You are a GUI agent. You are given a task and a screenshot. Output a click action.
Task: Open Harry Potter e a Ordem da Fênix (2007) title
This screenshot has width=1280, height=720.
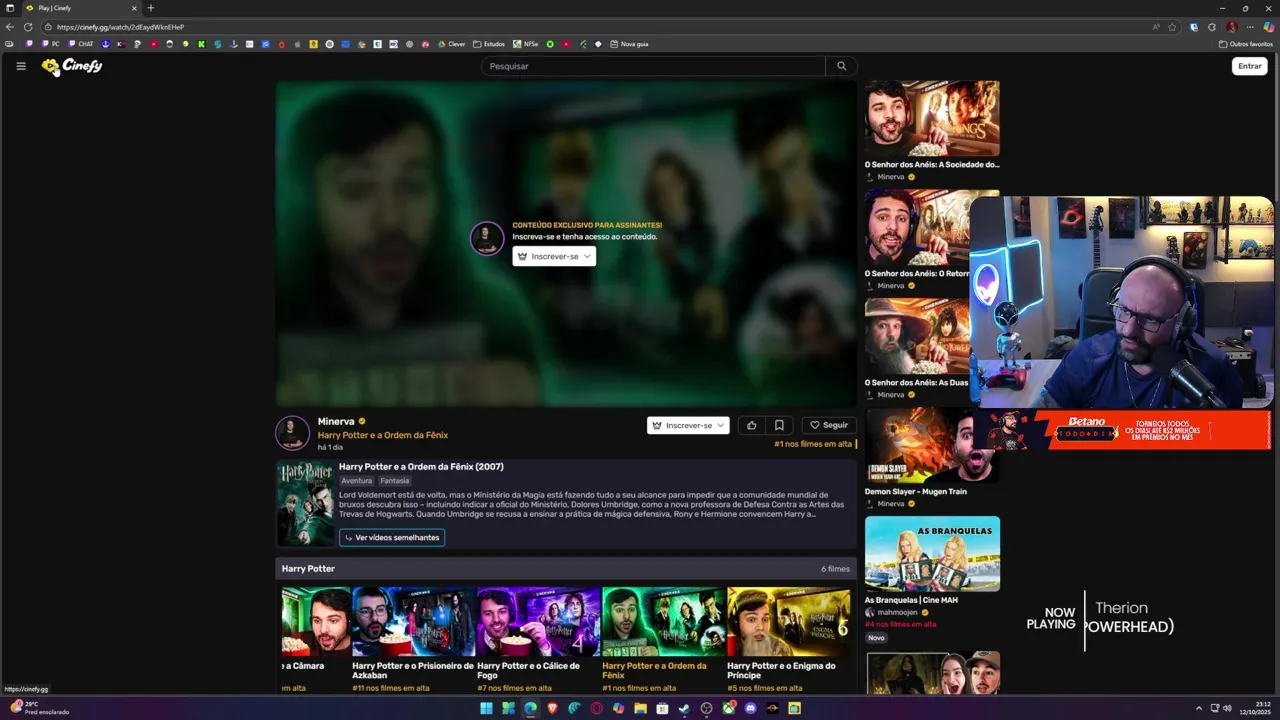pyautogui.click(x=421, y=467)
